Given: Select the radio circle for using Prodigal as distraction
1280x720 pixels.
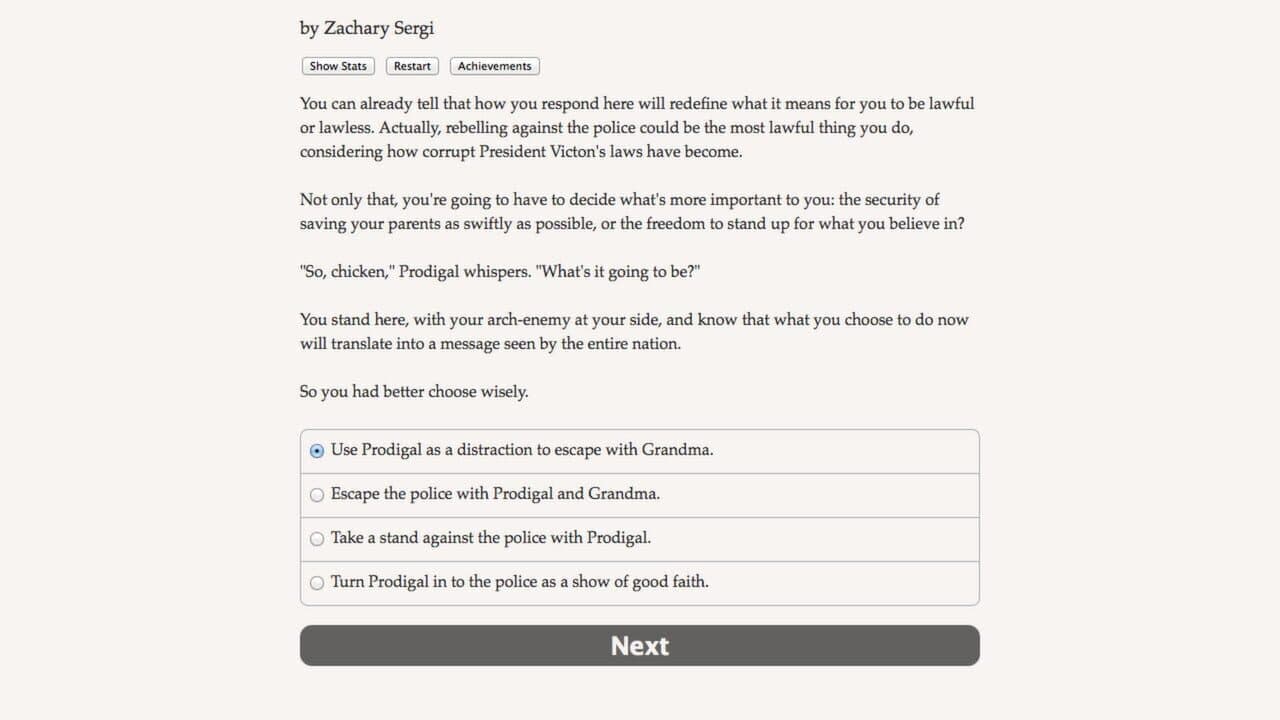Looking at the screenshot, I should pos(317,451).
